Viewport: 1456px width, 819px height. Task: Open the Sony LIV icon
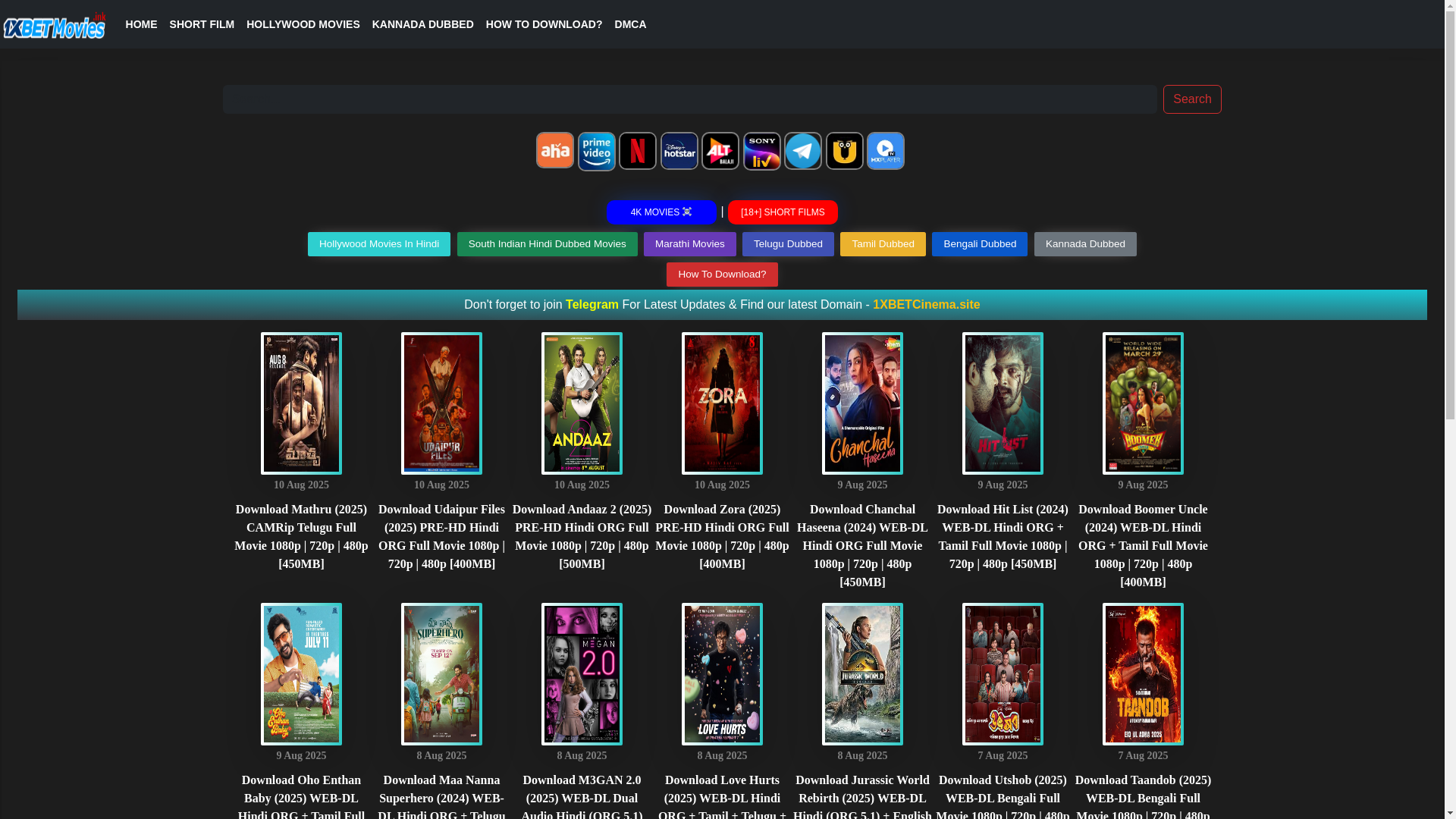762,151
